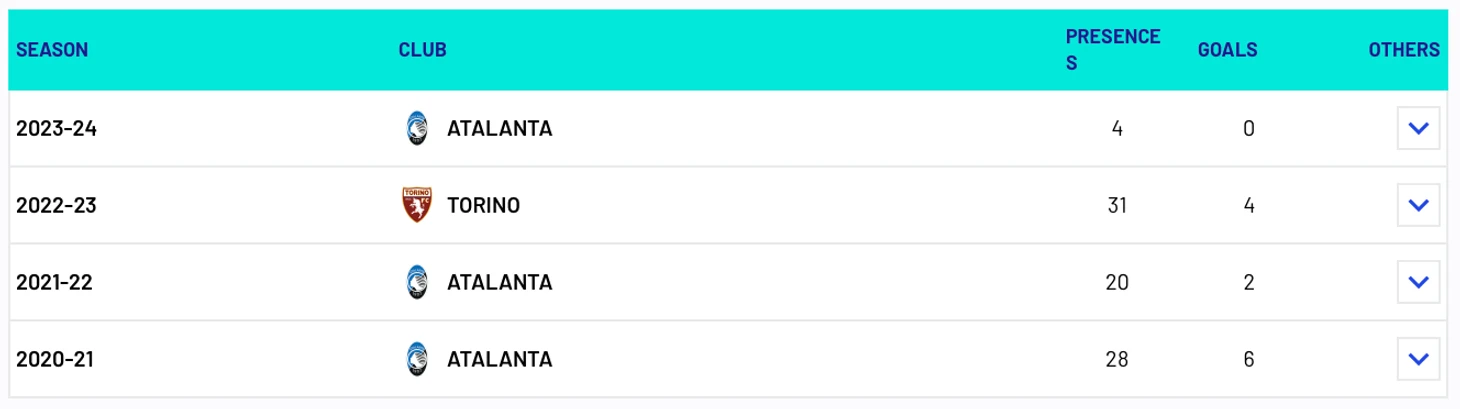The height and width of the screenshot is (409, 1460).
Task: Click the Torino crest in 2022-23 row
Action: (416, 205)
